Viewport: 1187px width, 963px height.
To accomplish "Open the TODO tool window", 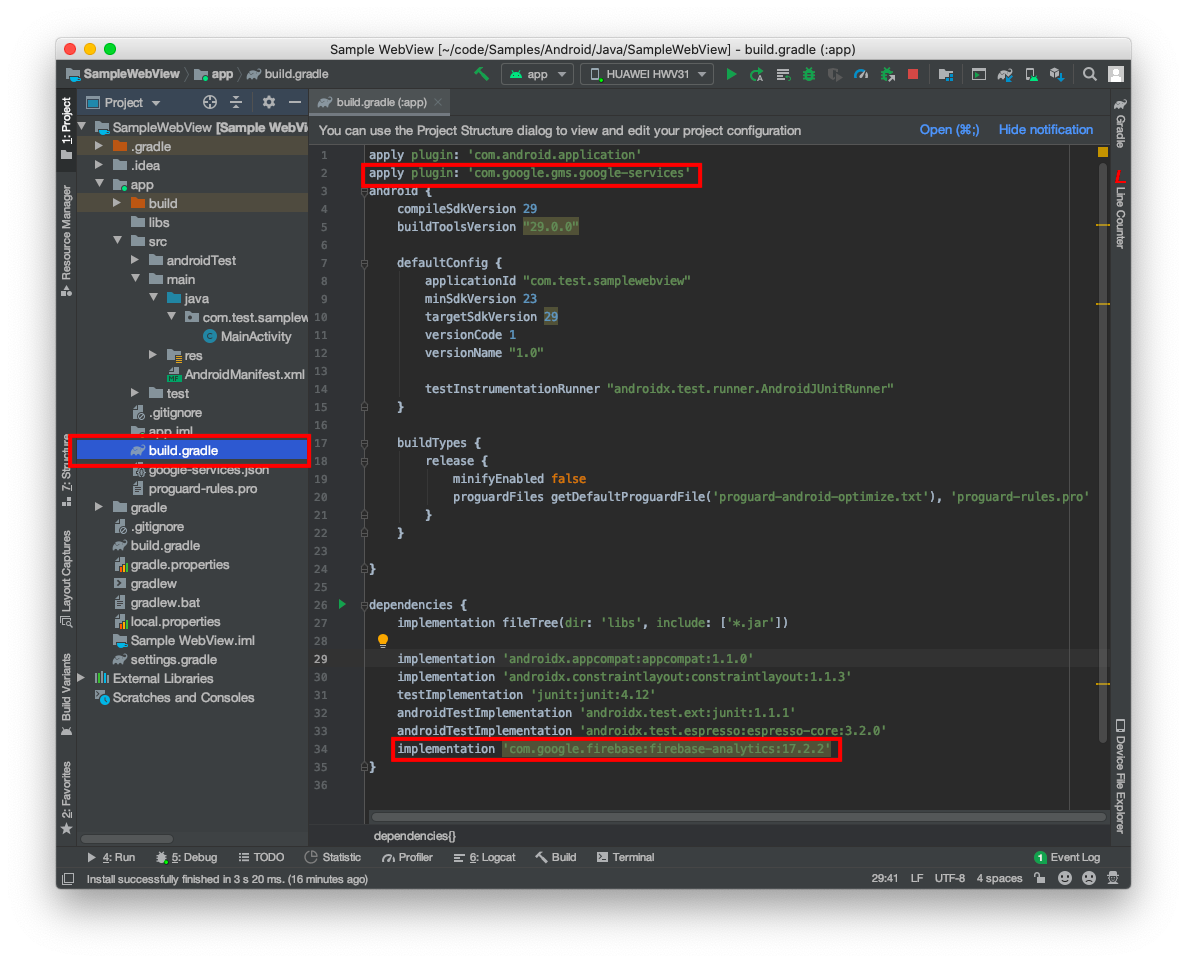I will 261,857.
